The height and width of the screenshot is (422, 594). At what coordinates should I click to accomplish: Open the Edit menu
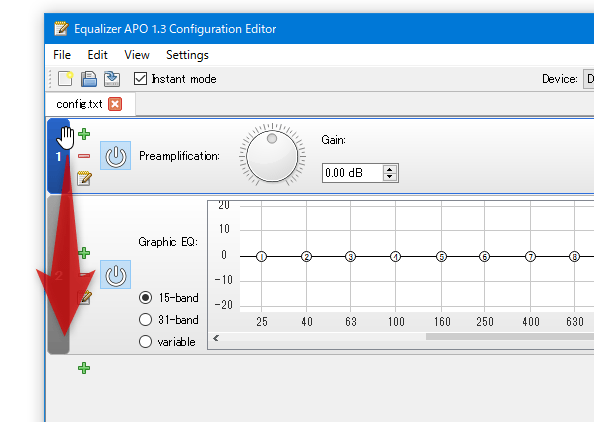[97, 55]
